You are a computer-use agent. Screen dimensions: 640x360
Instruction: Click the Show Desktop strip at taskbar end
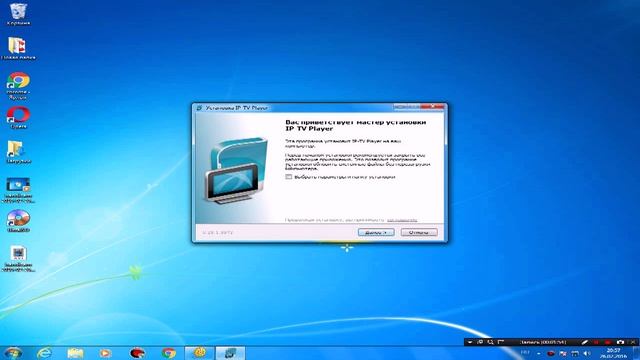coord(636,353)
